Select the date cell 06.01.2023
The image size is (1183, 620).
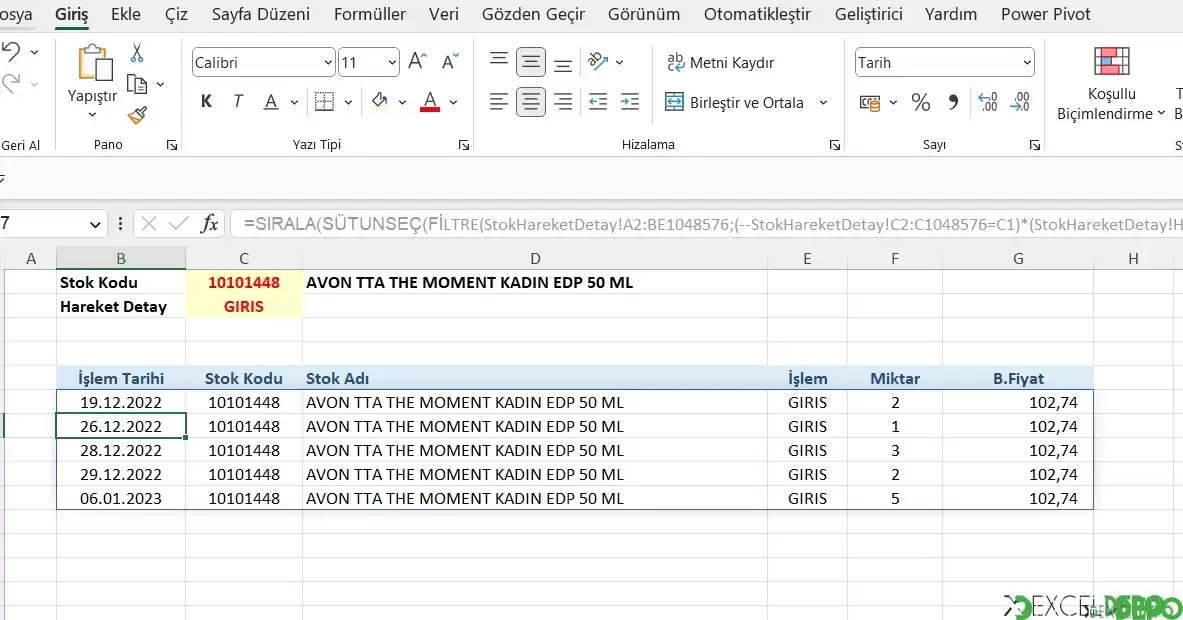121,499
